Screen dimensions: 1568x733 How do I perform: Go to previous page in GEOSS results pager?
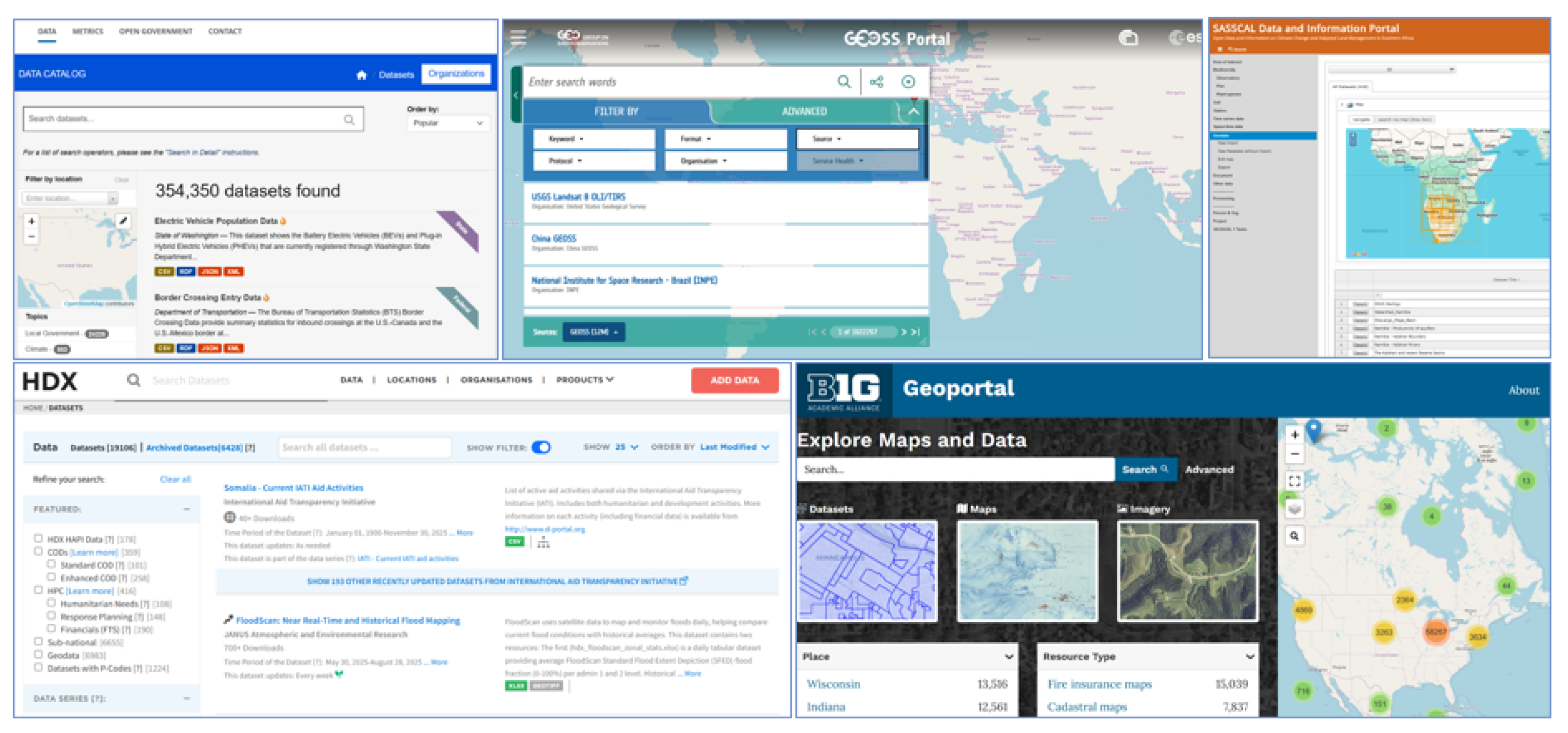click(823, 332)
